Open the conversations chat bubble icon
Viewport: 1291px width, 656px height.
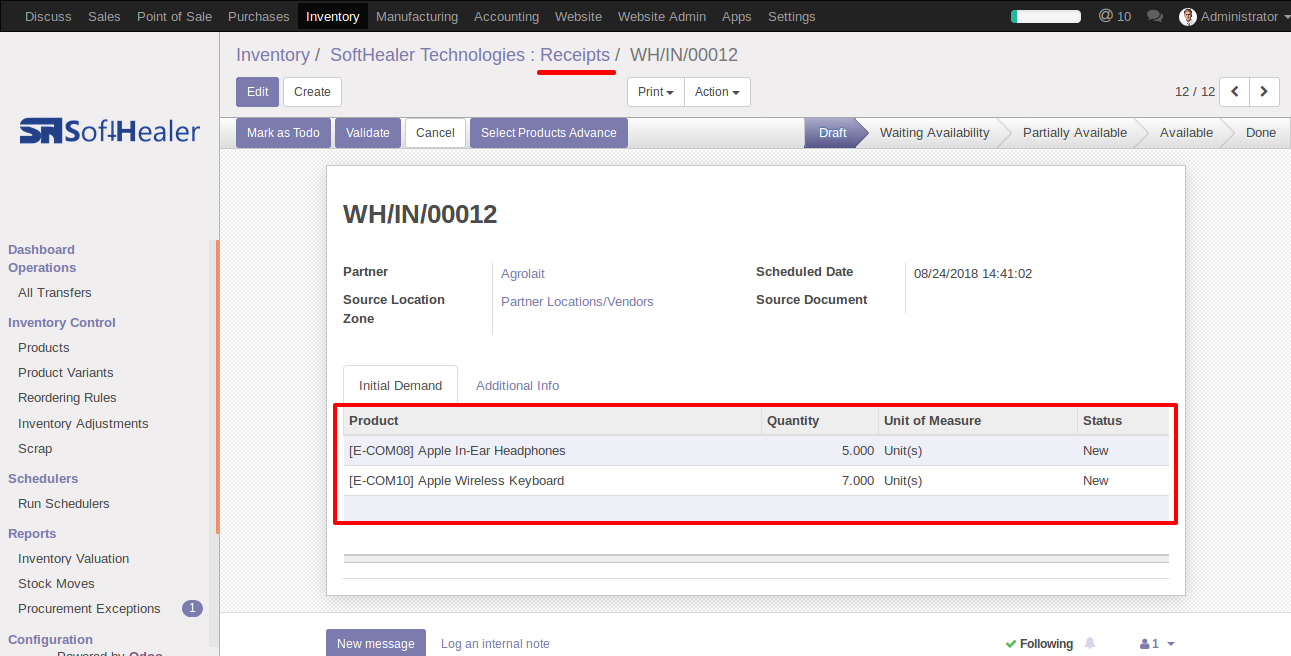1155,16
